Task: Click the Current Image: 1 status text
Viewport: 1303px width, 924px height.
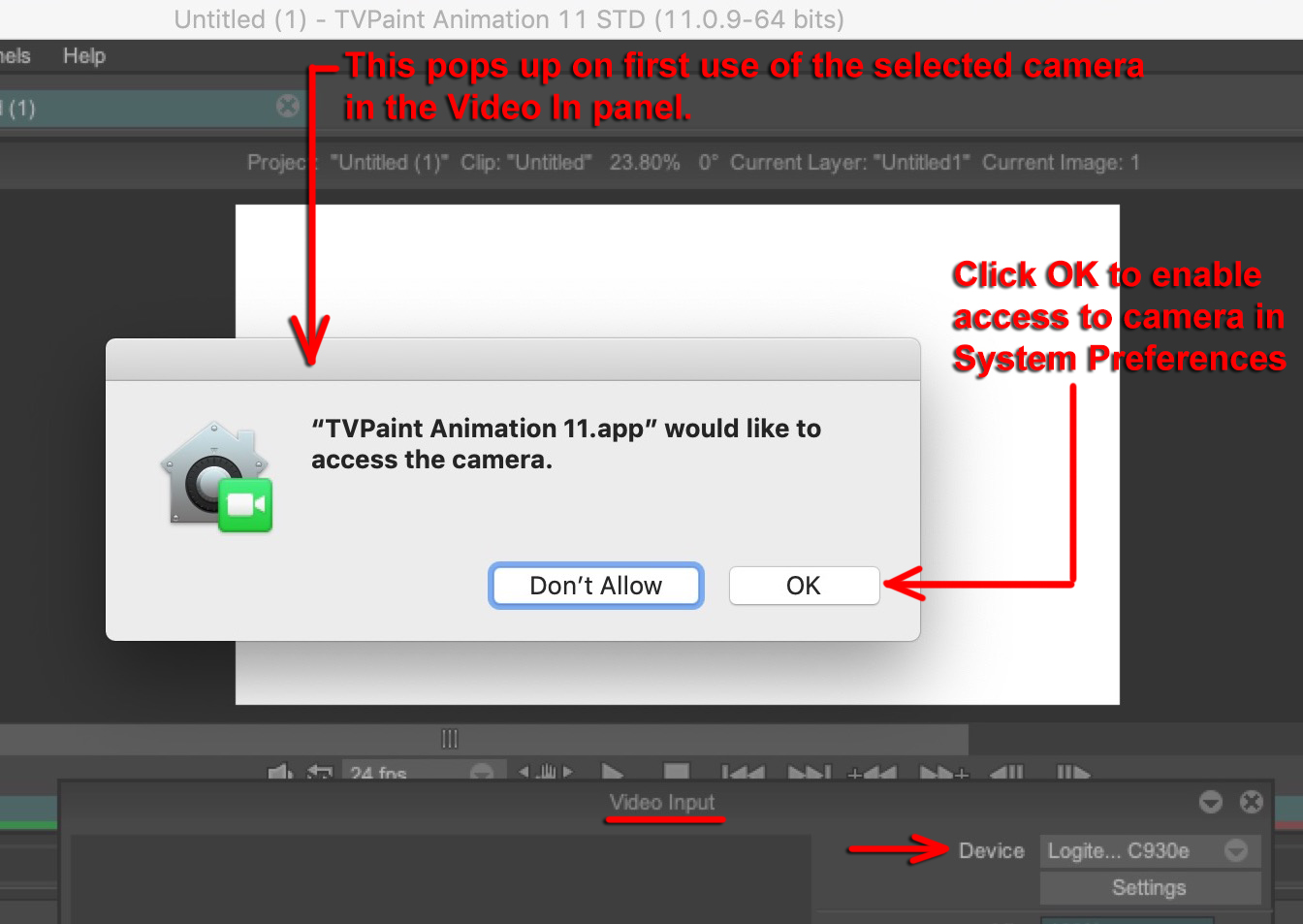Action: tap(1062, 162)
